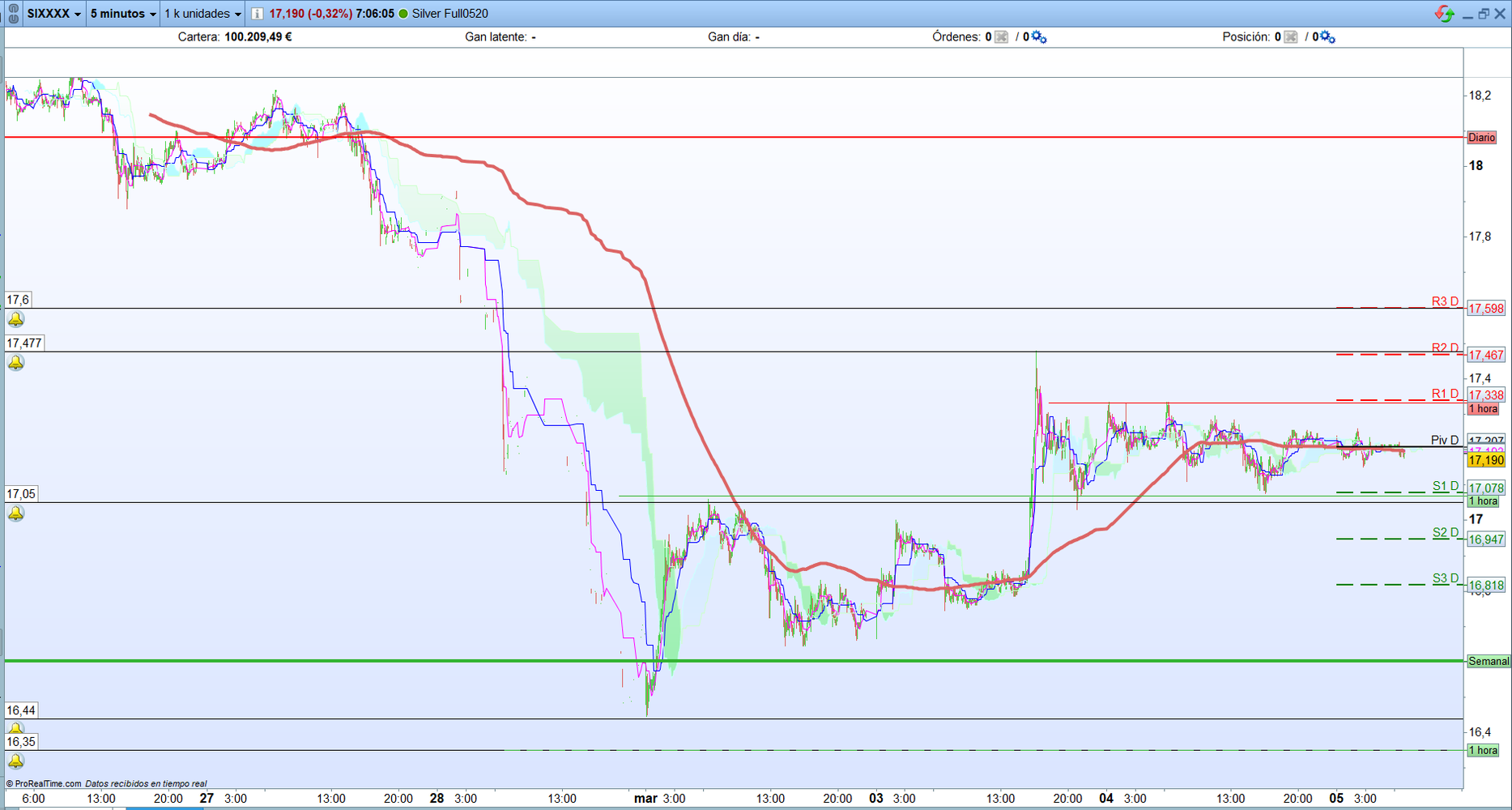This screenshot has height=810, width=1512.
Task: Click the R1 D pivot label
Action: coord(1445,394)
